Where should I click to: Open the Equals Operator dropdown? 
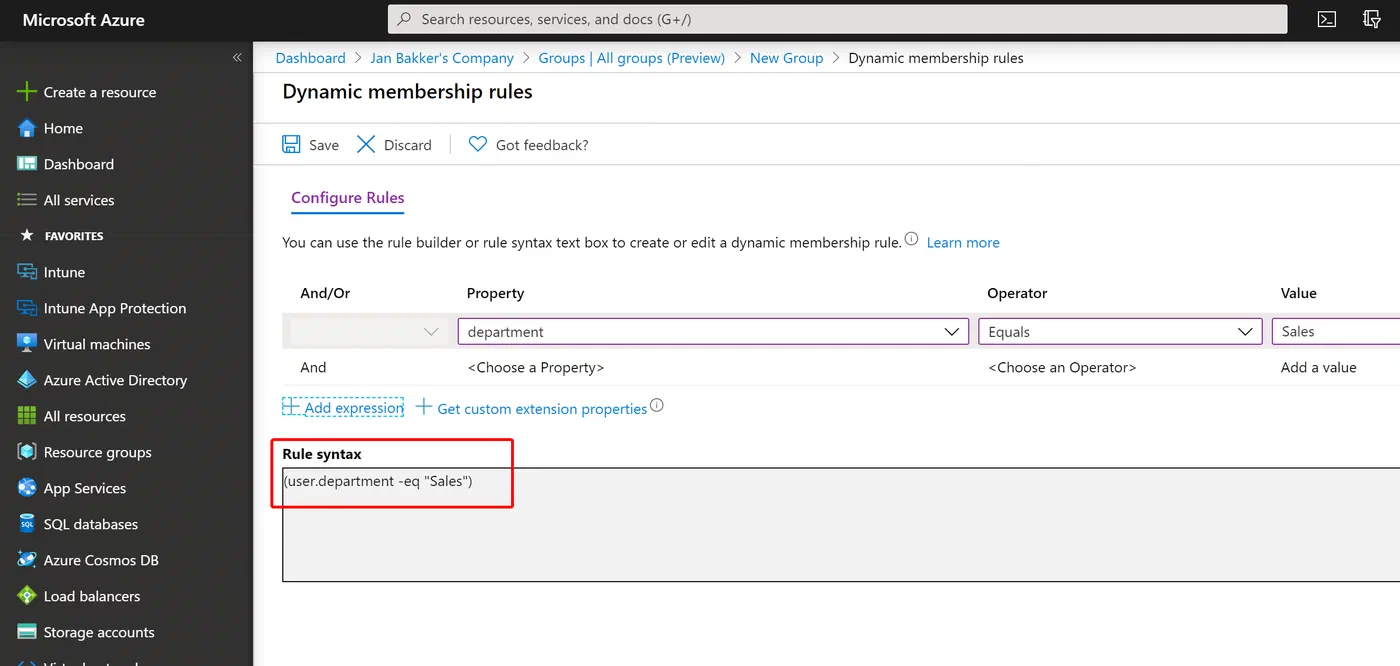(x=1120, y=332)
